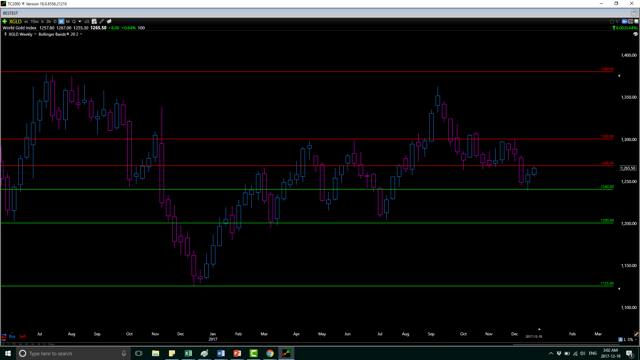Click the color palette icon at chart top-right
This screenshot has height=360, width=640.
(x=636, y=34)
